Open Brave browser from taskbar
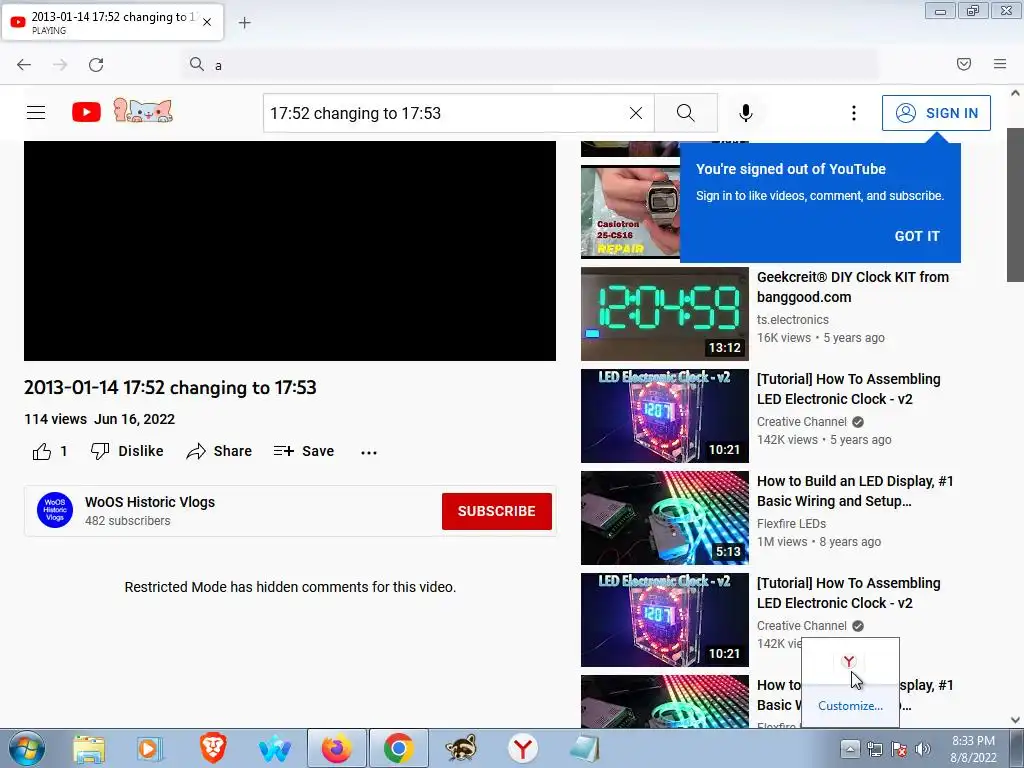The height and width of the screenshot is (768, 1024). tap(213, 749)
